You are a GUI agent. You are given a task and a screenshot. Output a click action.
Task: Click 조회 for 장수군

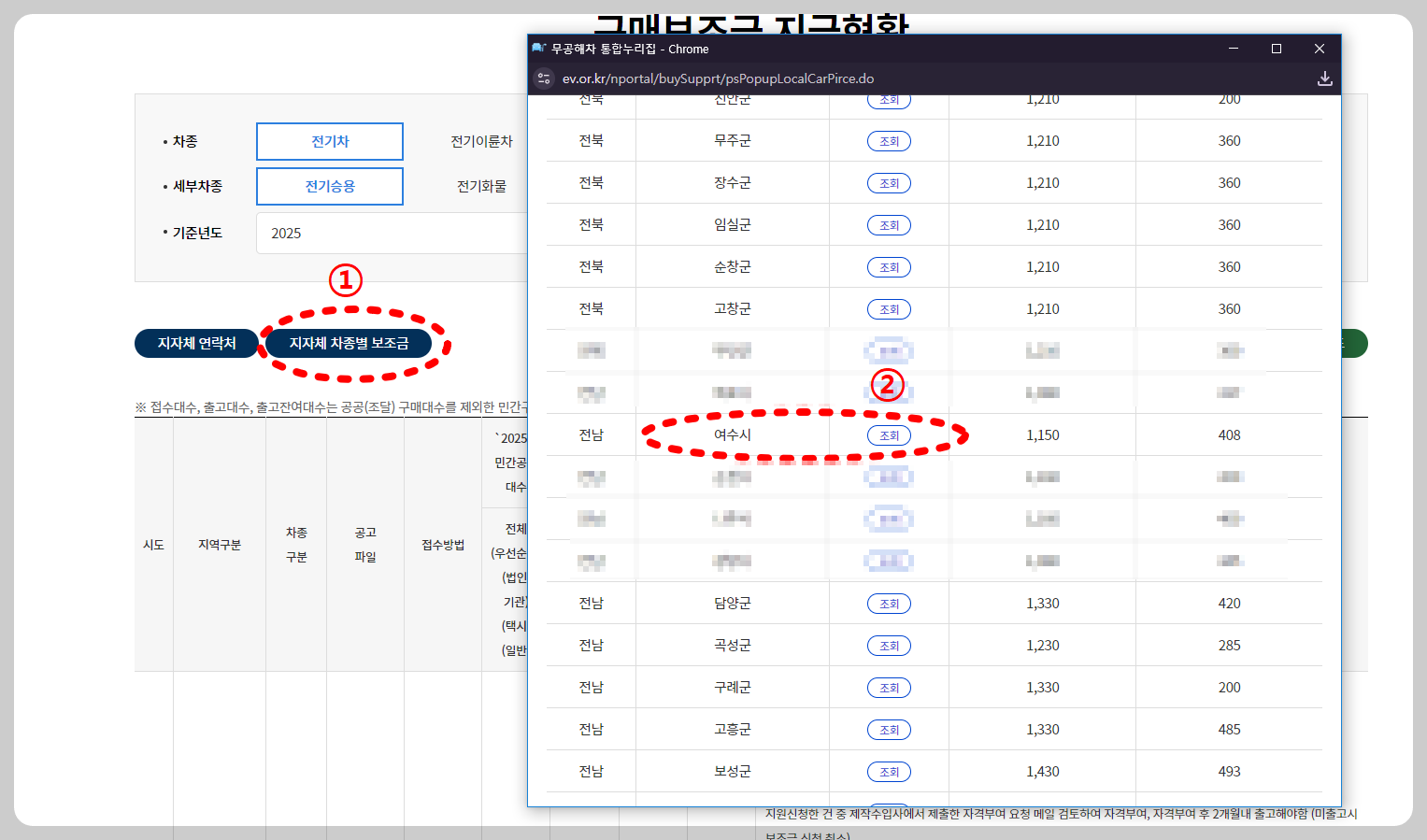pos(889,182)
